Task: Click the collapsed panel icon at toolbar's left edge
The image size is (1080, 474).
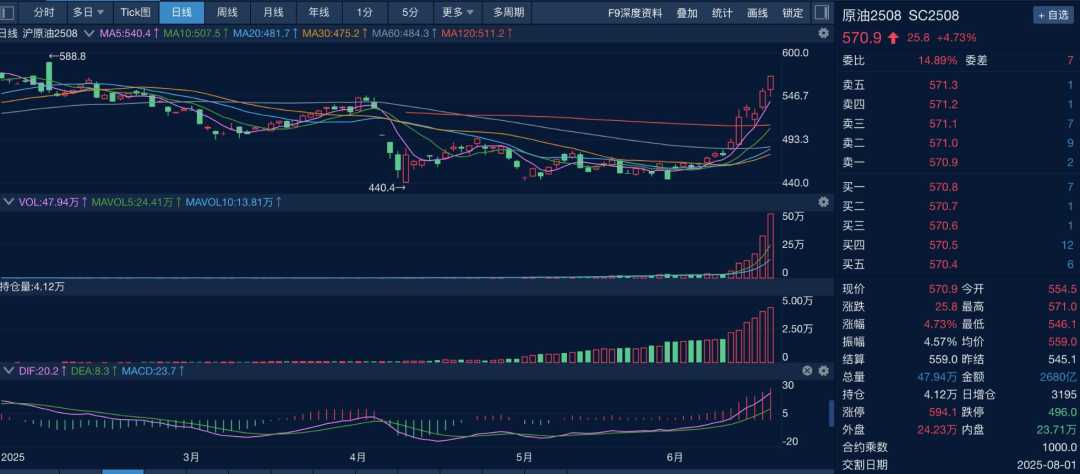Action: click(x=8, y=12)
